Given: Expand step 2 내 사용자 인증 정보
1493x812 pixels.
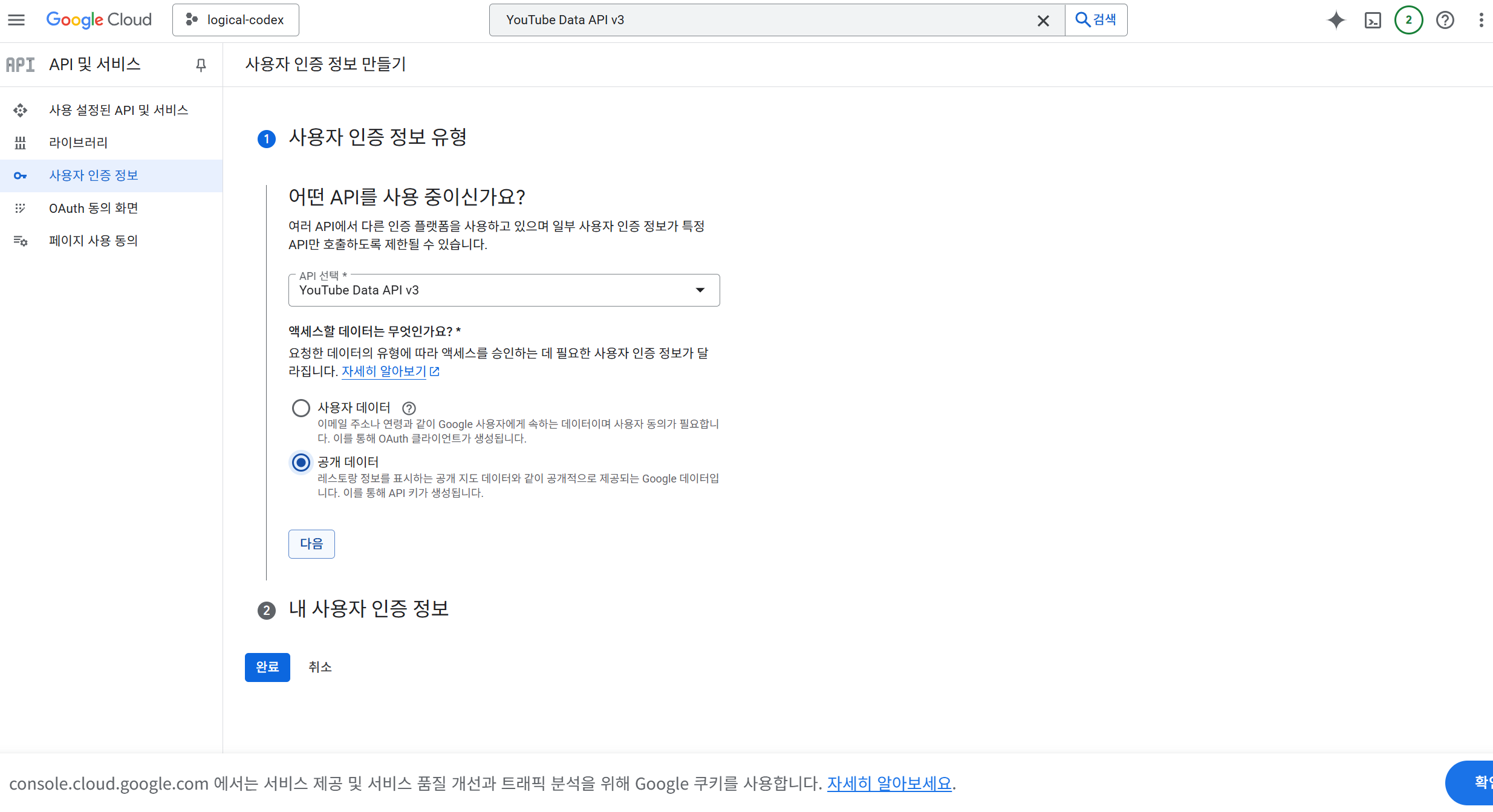Looking at the screenshot, I should pos(368,609).
